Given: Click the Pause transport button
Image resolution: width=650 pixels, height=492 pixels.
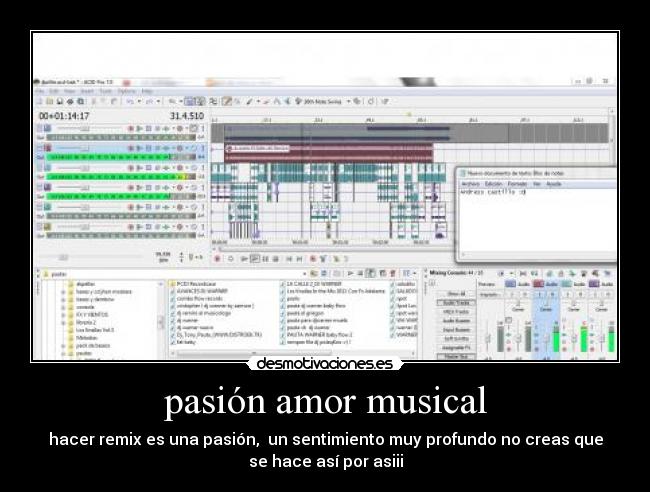Looking at the screenshot, I should point(265,259).
